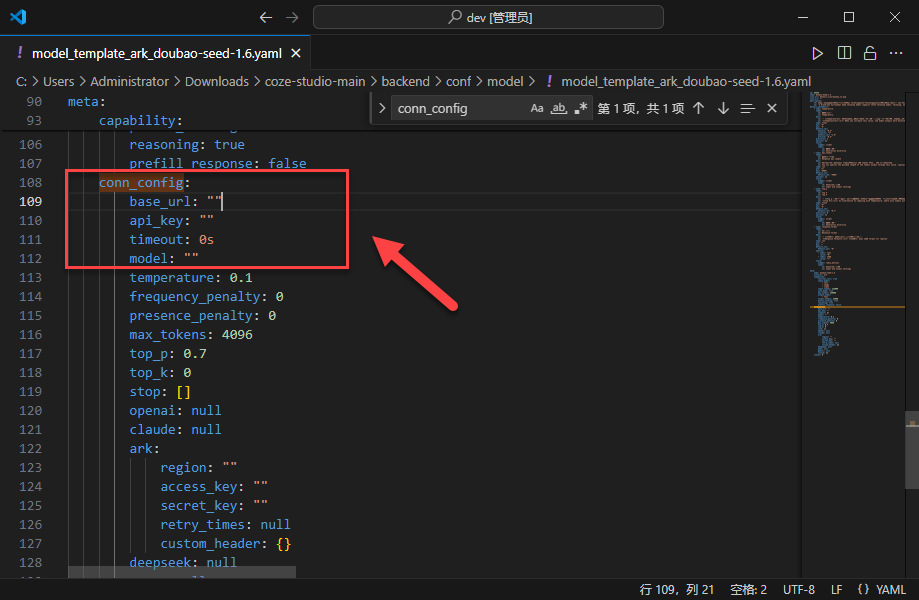
Task: Click in the conn_config find input
Action: click(x=455, y=108)
